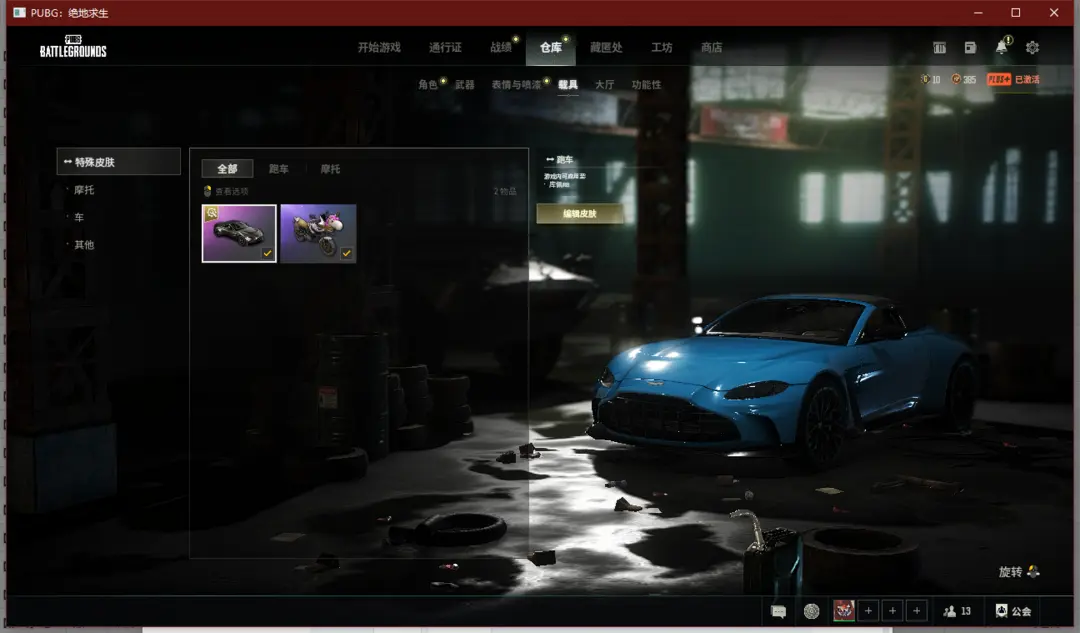Click the first plus team invite slot
This screenshot has height=633, width=1080.
(869, 611)
